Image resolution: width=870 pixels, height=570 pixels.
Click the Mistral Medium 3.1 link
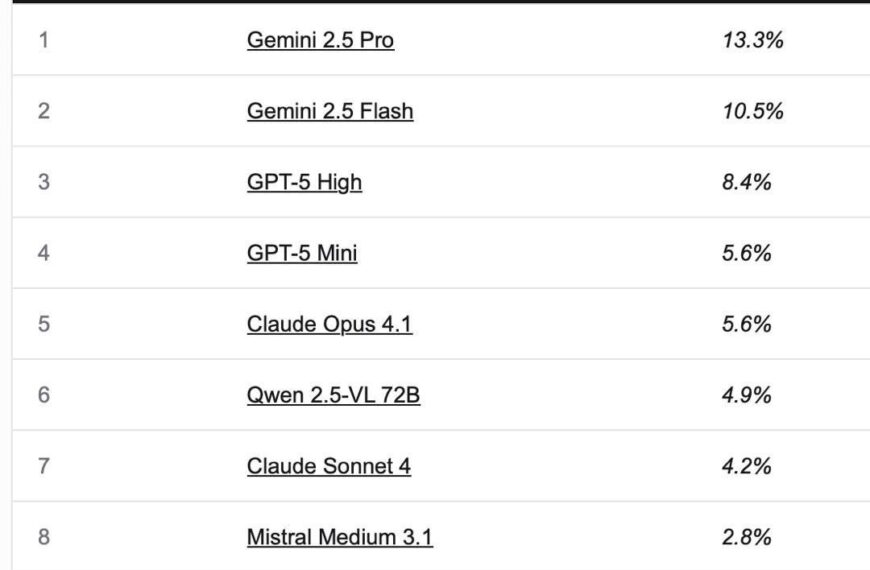click(339, 538)
